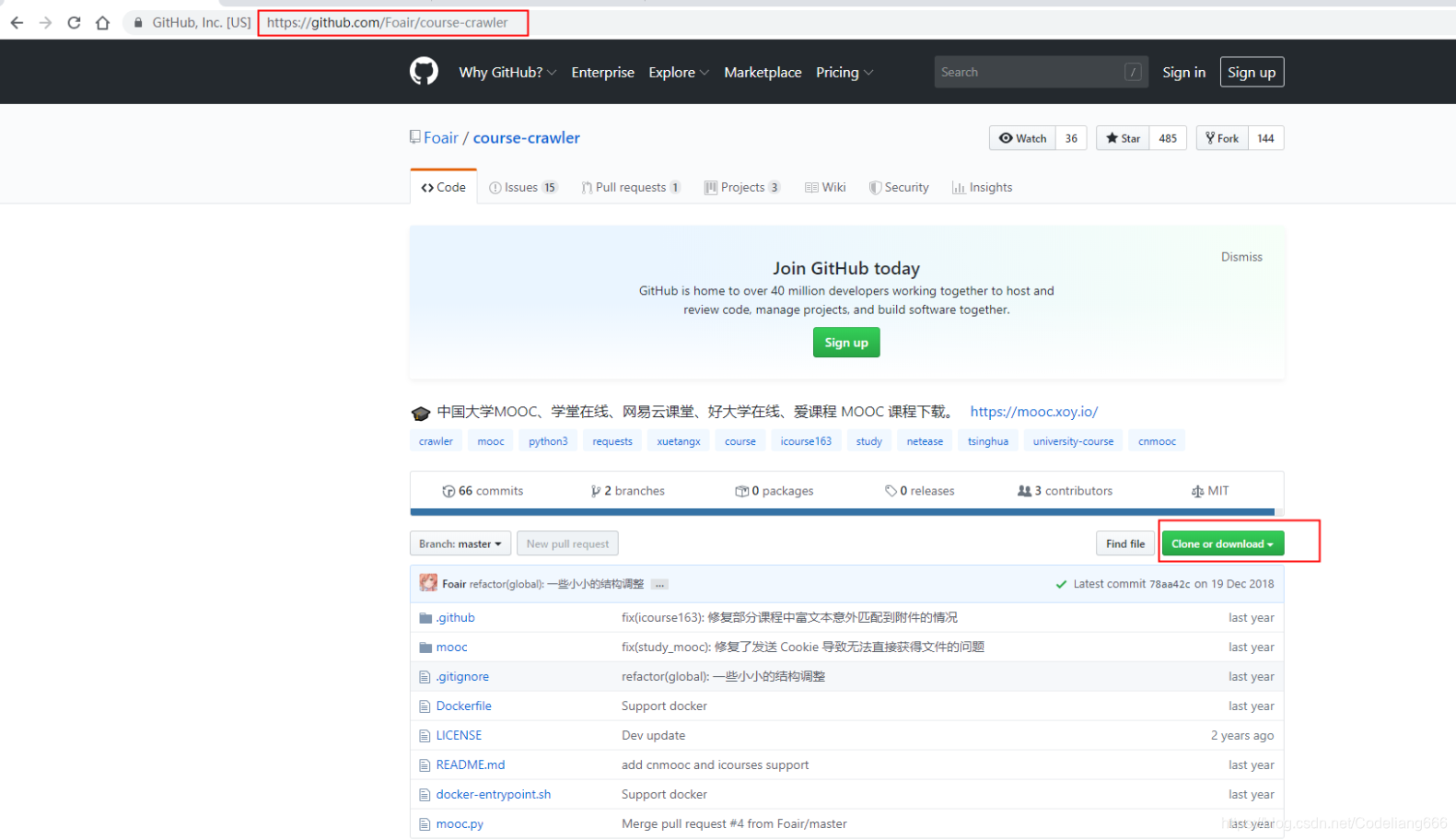The height and width of the screenshot is (840, 1456).
Task: Open the Clone or download dropdown
Action: [x=1222, y=543]
